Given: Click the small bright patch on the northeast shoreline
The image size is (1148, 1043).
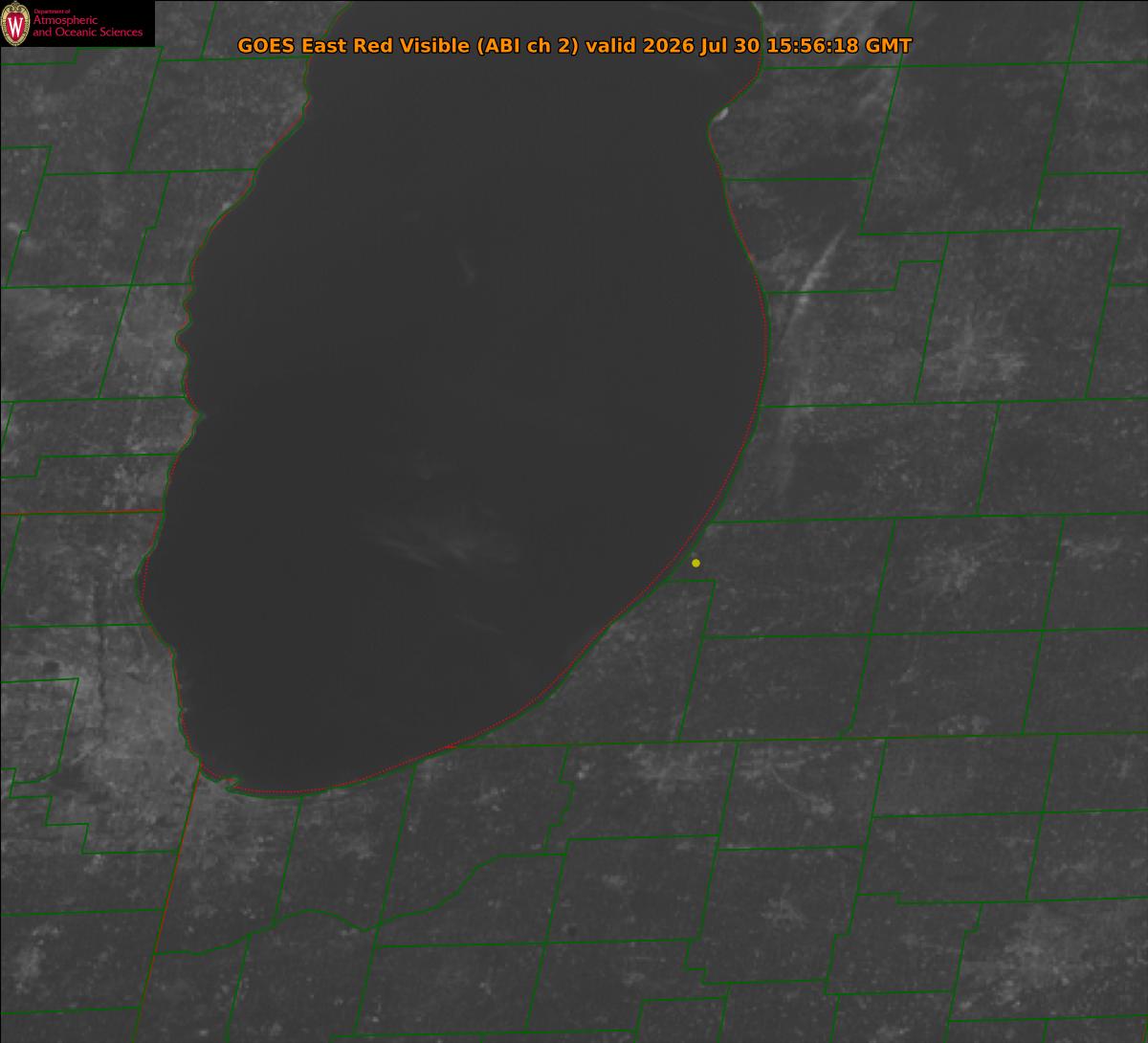Looking at the screenshot, I should coord(722,114).
